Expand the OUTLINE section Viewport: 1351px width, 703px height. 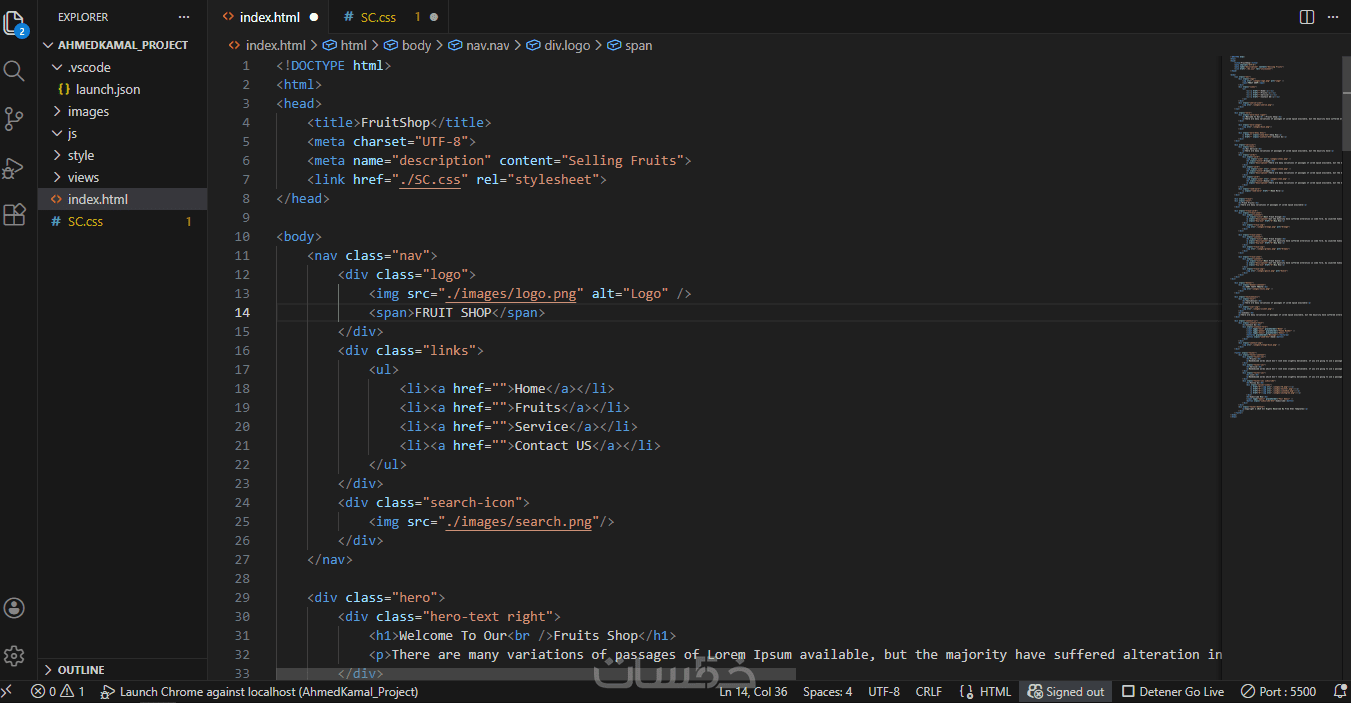(x=122, y=670)
